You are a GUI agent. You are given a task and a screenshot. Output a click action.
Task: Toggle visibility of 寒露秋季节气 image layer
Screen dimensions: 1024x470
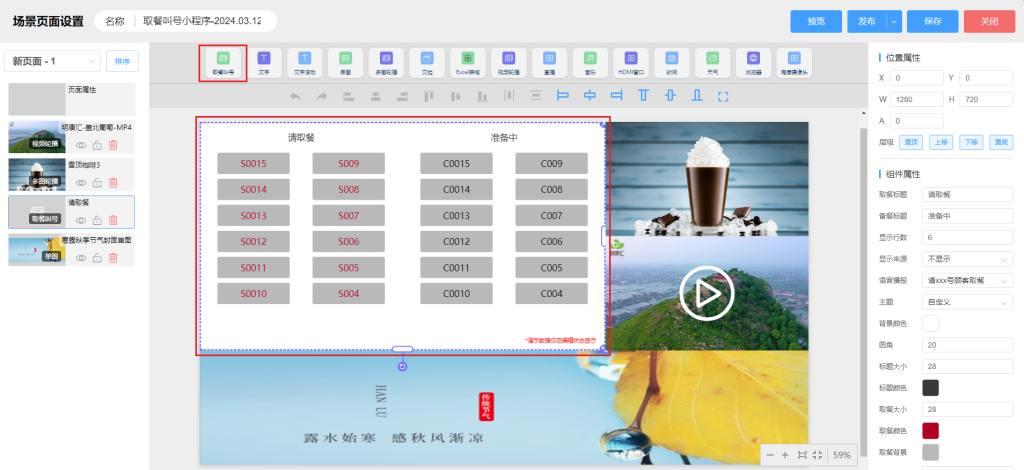click(81, 258)
